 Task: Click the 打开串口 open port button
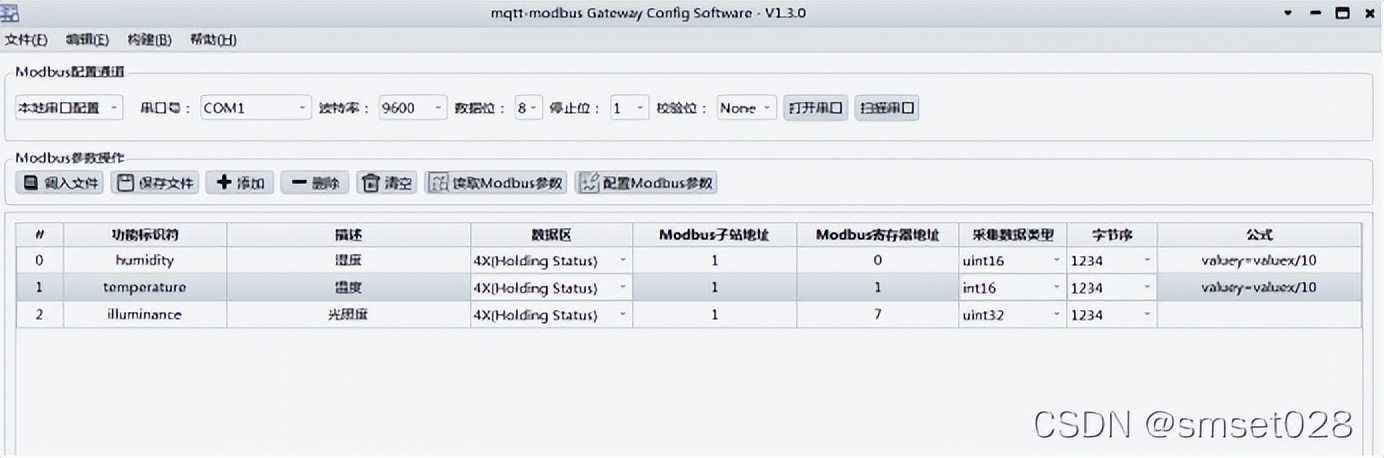click(815, 108)
